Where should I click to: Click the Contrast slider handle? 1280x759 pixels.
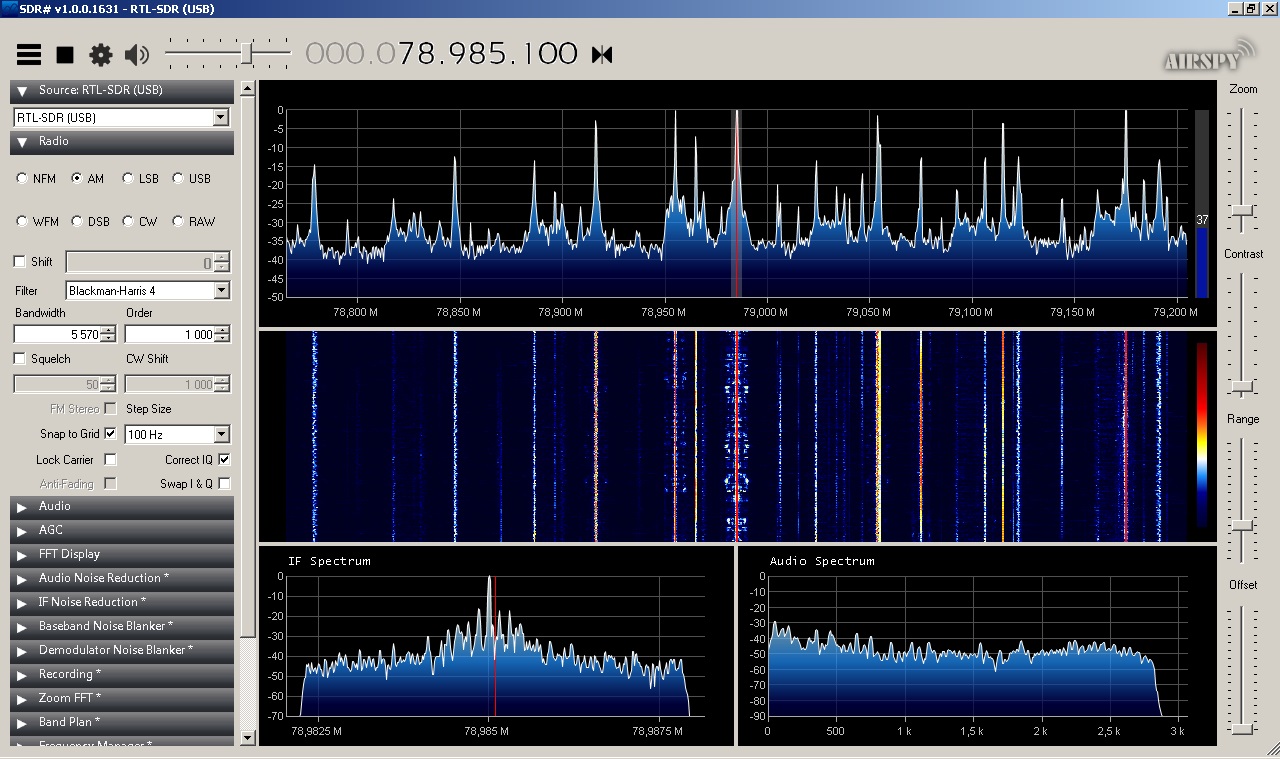tap(1243, 386)
